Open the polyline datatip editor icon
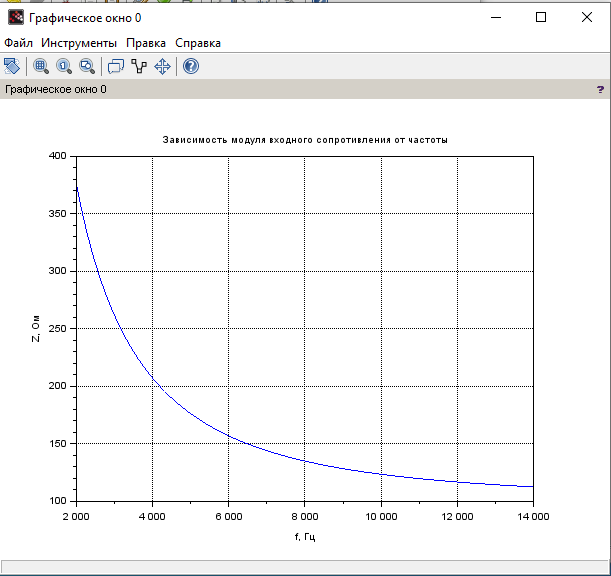The width and height of the screenshot is (611, 576). tap(139, 66)
